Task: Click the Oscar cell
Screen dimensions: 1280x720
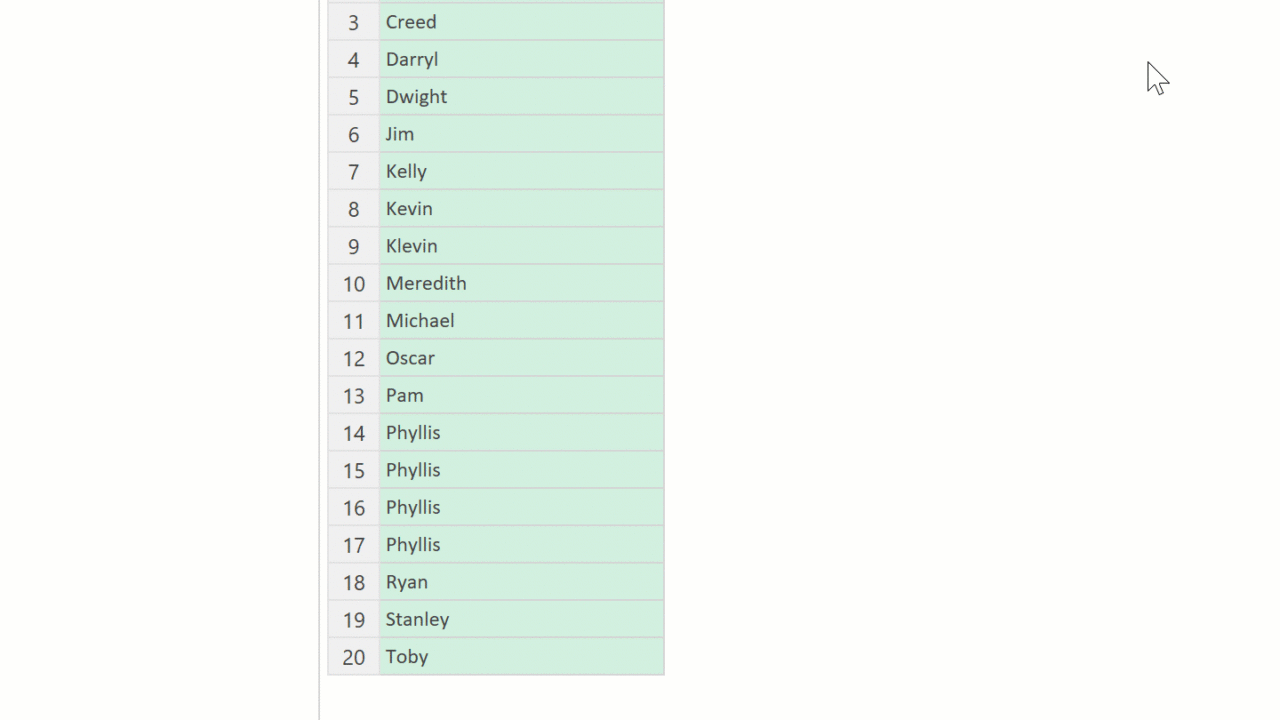Action: 521,358
